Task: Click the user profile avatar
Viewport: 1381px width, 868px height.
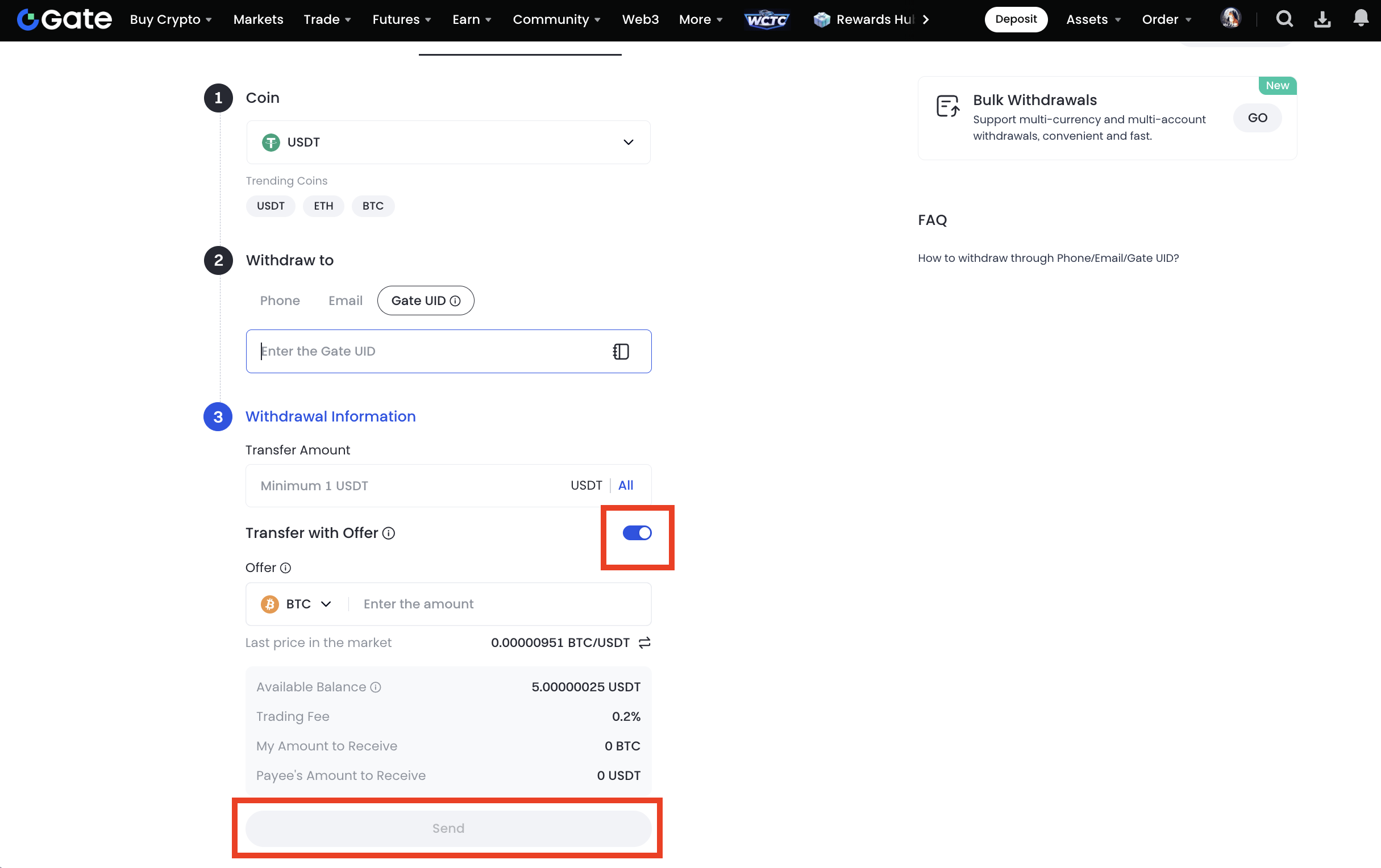Action: pyautogui.click(x=1230, y=18)
